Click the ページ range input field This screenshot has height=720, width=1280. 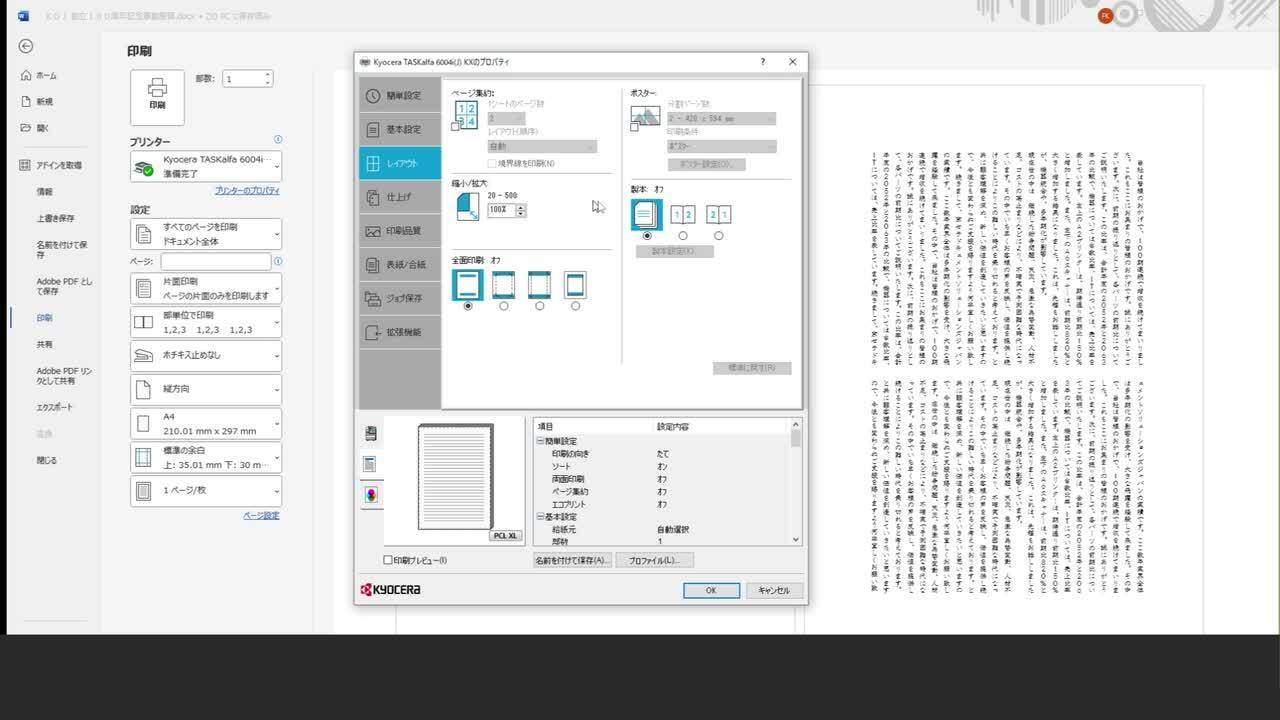(216, 261)
